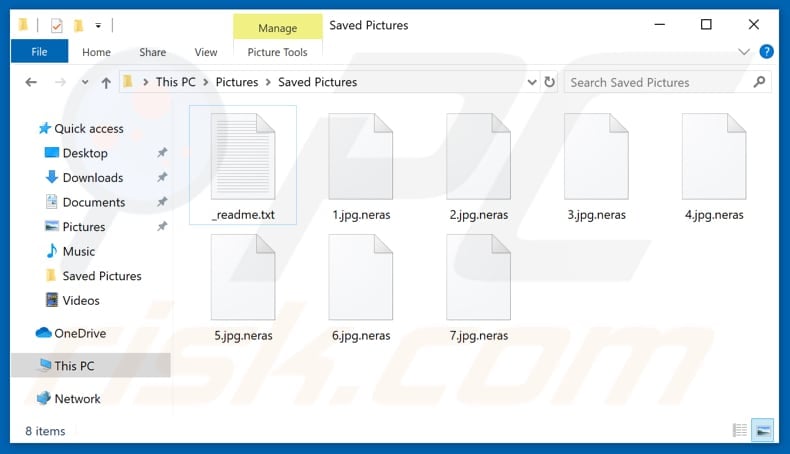
Task: Click the 4.jpg.neras file name label
Action: (714, 215)
